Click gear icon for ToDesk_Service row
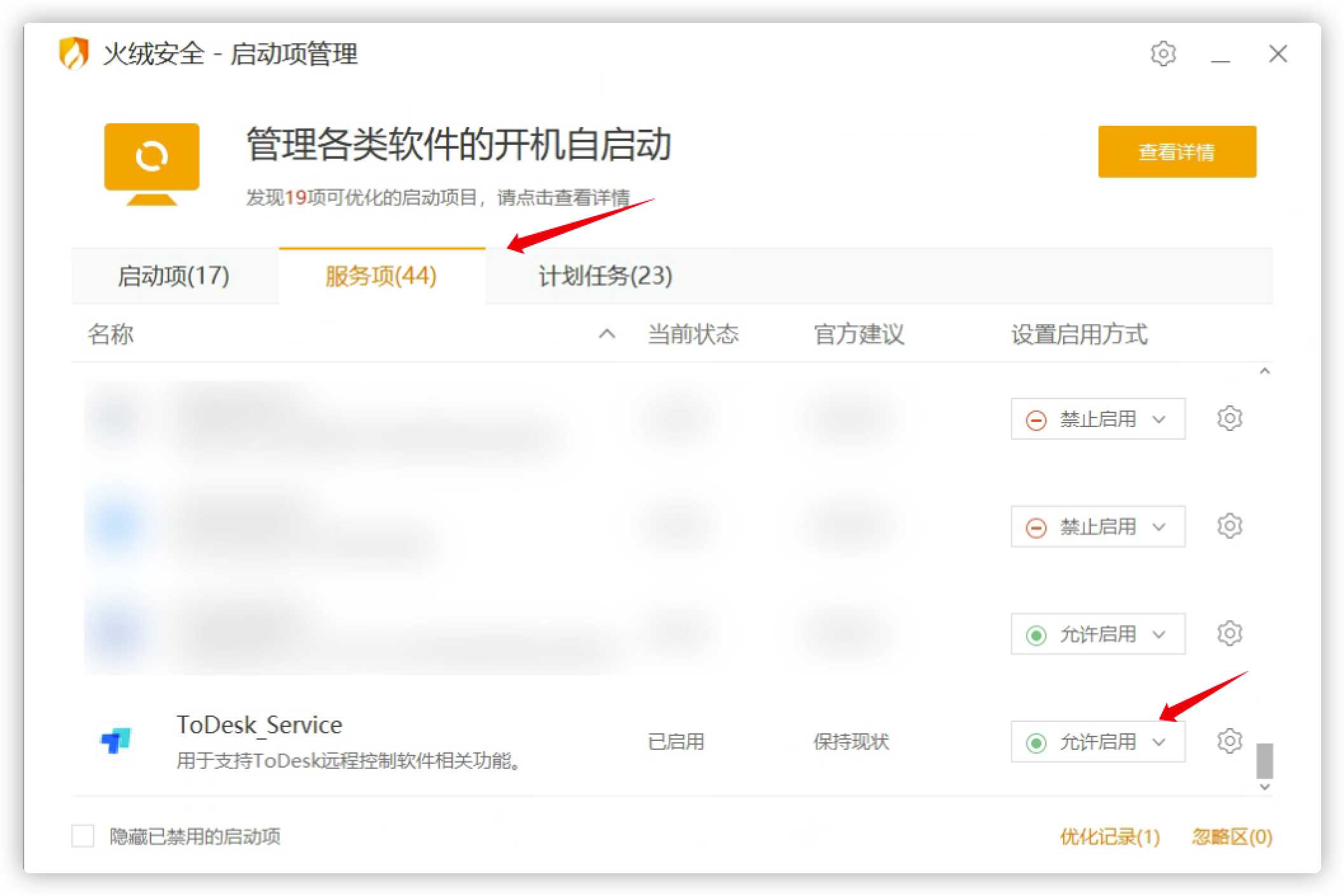Image resolution: width=1344 pixels, height=896 pixels. coord(1229,741)
